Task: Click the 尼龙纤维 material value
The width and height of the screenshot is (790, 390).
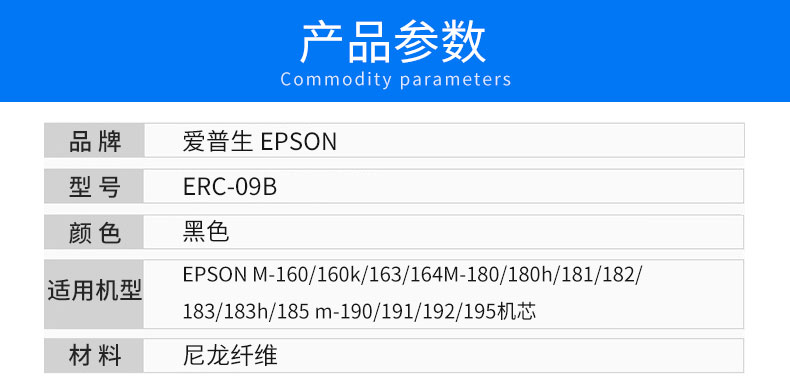Action: pyautogui.click(x=230, y=356)
